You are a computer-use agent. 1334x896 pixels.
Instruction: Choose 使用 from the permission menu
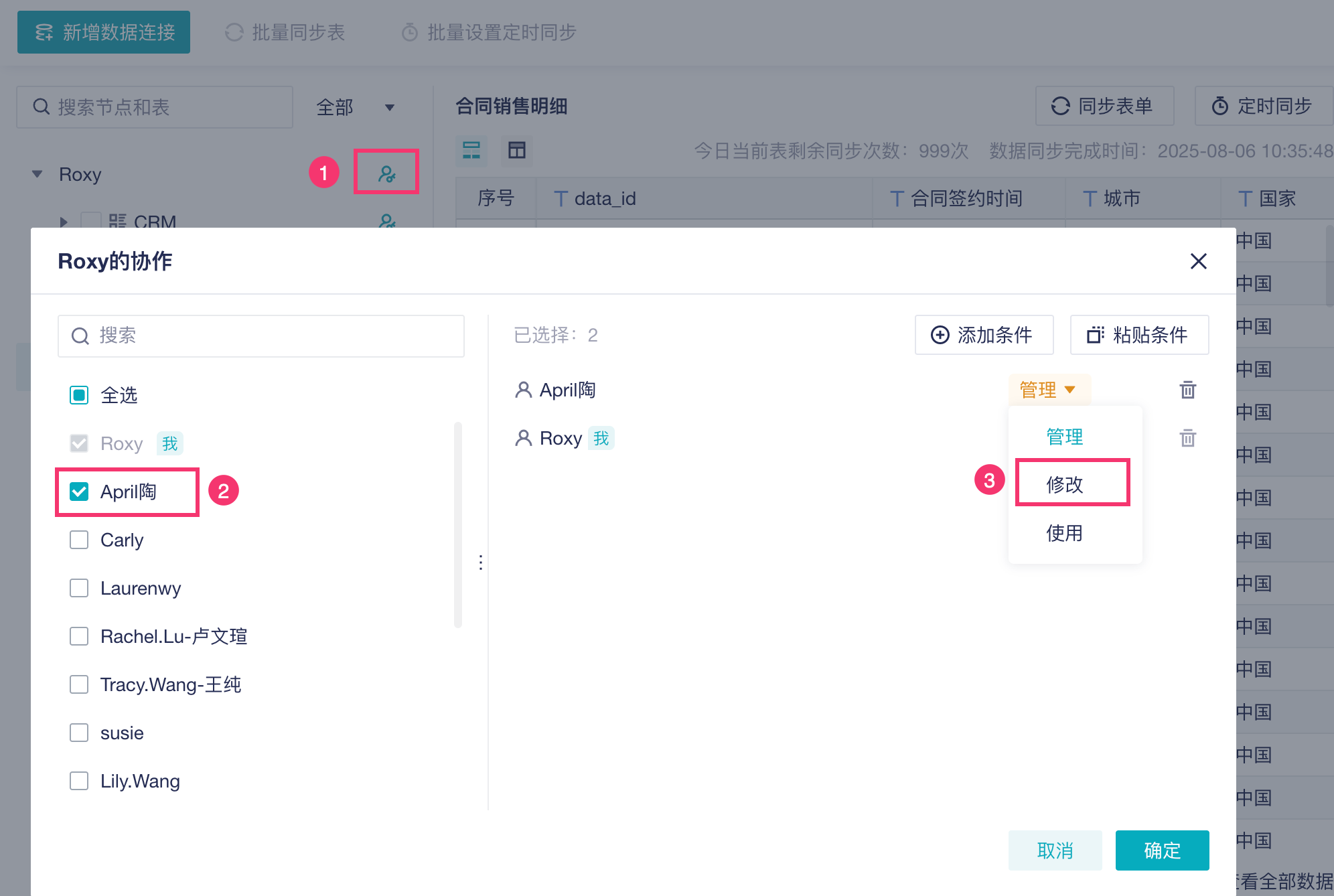(x=1065, y=533)
